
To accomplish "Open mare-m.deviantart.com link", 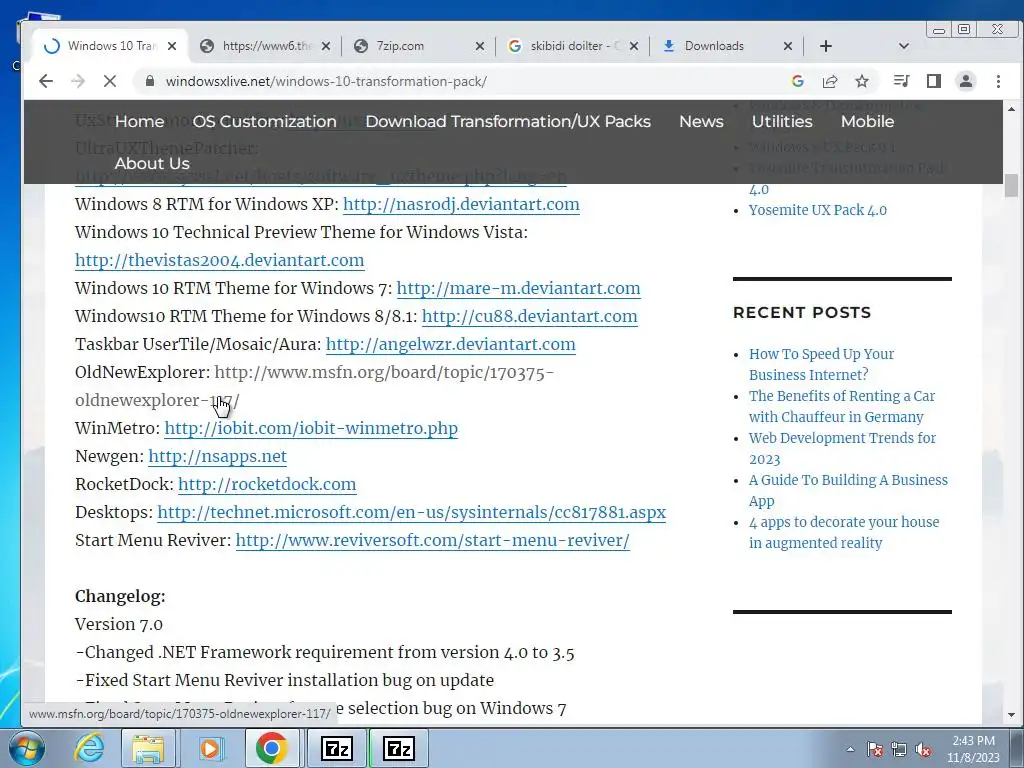I will [519, 289].
